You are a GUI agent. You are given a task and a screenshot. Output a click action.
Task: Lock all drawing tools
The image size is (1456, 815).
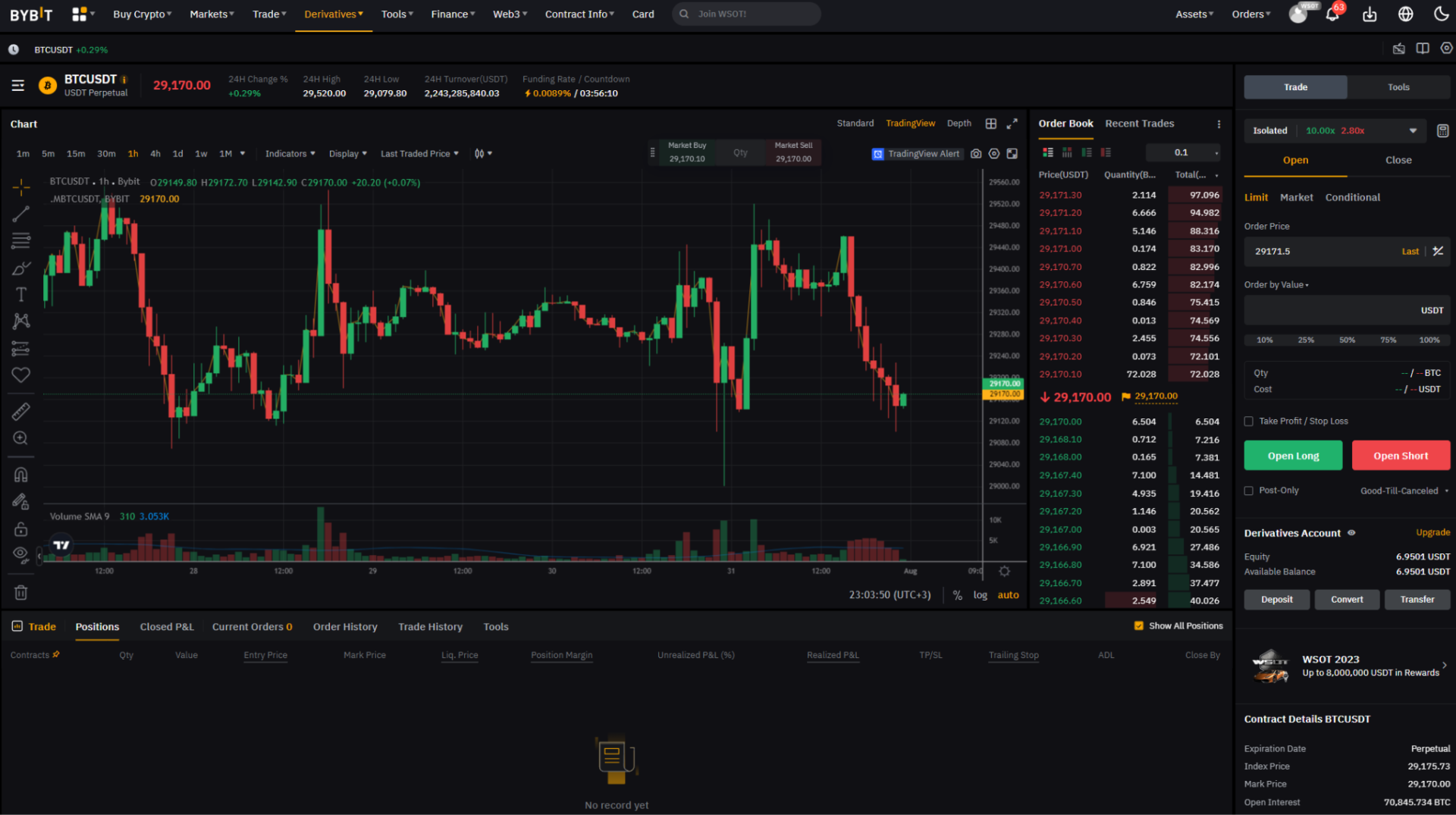[x=21, y=528]
